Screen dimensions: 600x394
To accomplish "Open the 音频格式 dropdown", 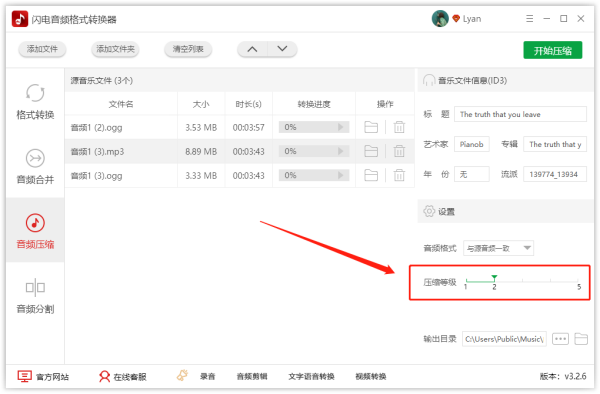I will (x=498, y=248).
